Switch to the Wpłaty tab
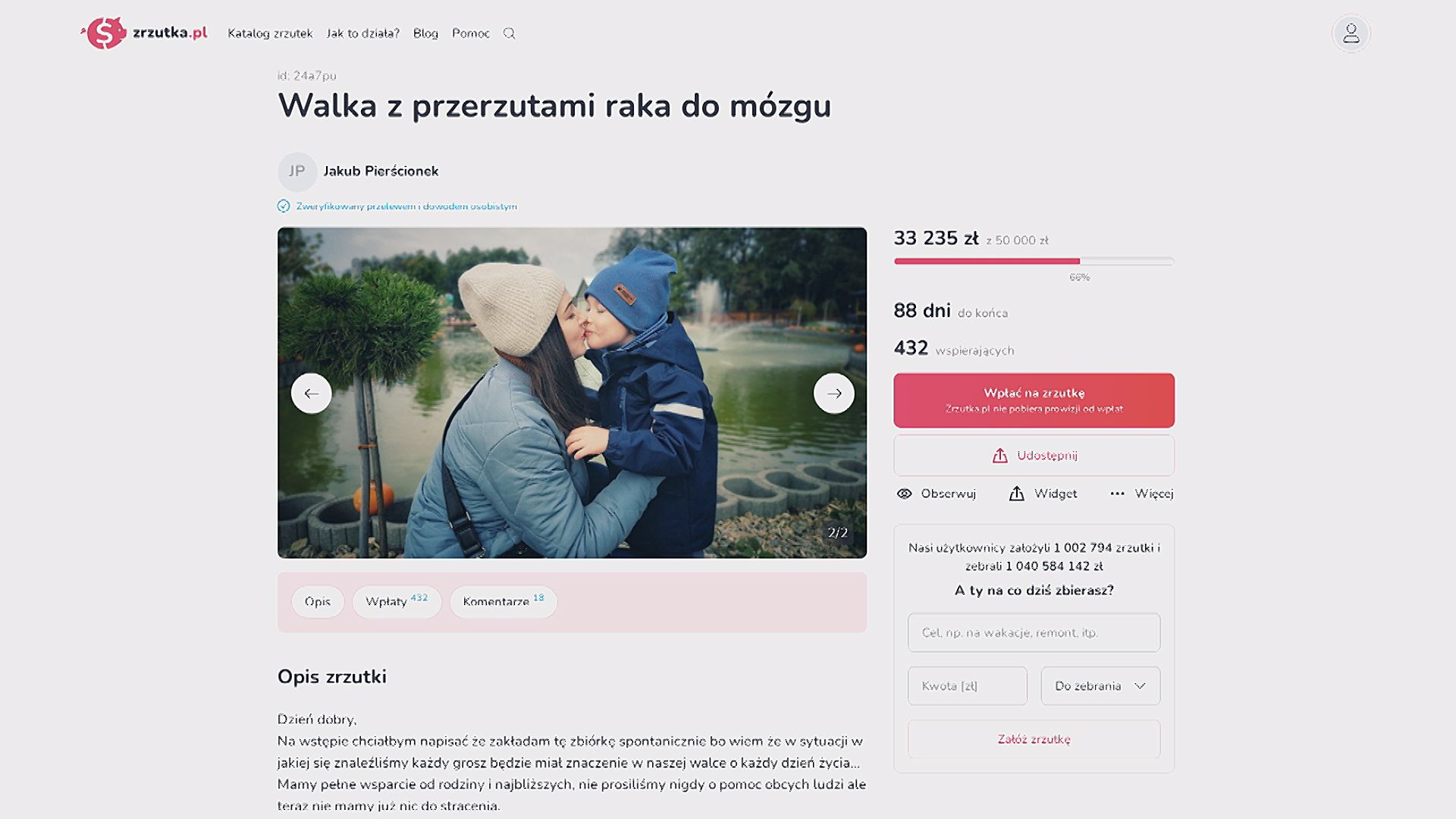1456x819 pixels. (x=396, y=601)
